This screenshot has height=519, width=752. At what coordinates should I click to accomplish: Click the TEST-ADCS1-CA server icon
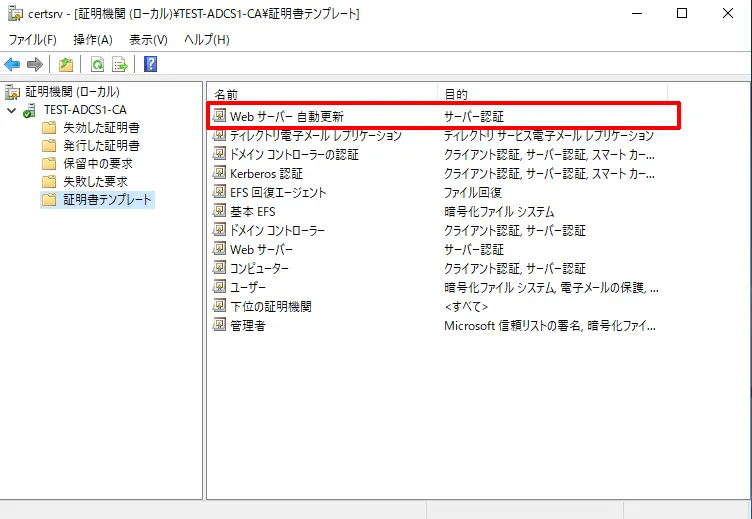tap(30, 110)
